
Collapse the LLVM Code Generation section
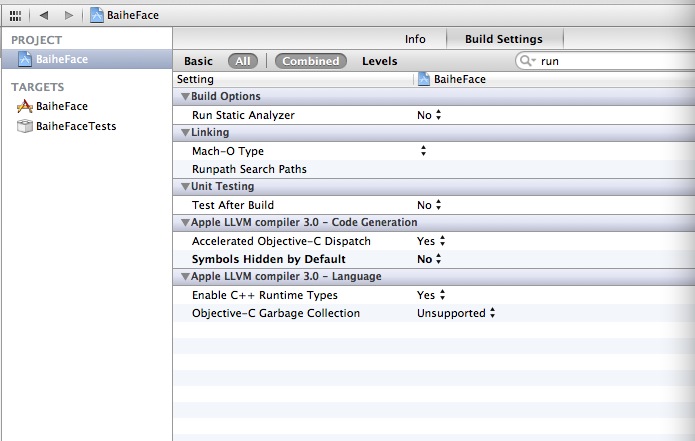[185, 222]
